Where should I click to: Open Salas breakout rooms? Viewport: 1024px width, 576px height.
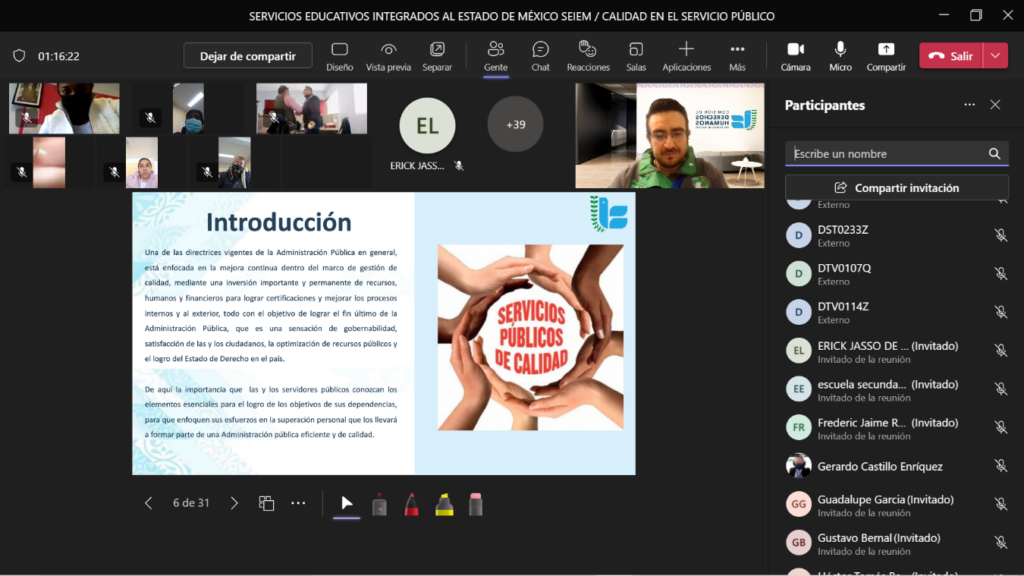point(636,55)
